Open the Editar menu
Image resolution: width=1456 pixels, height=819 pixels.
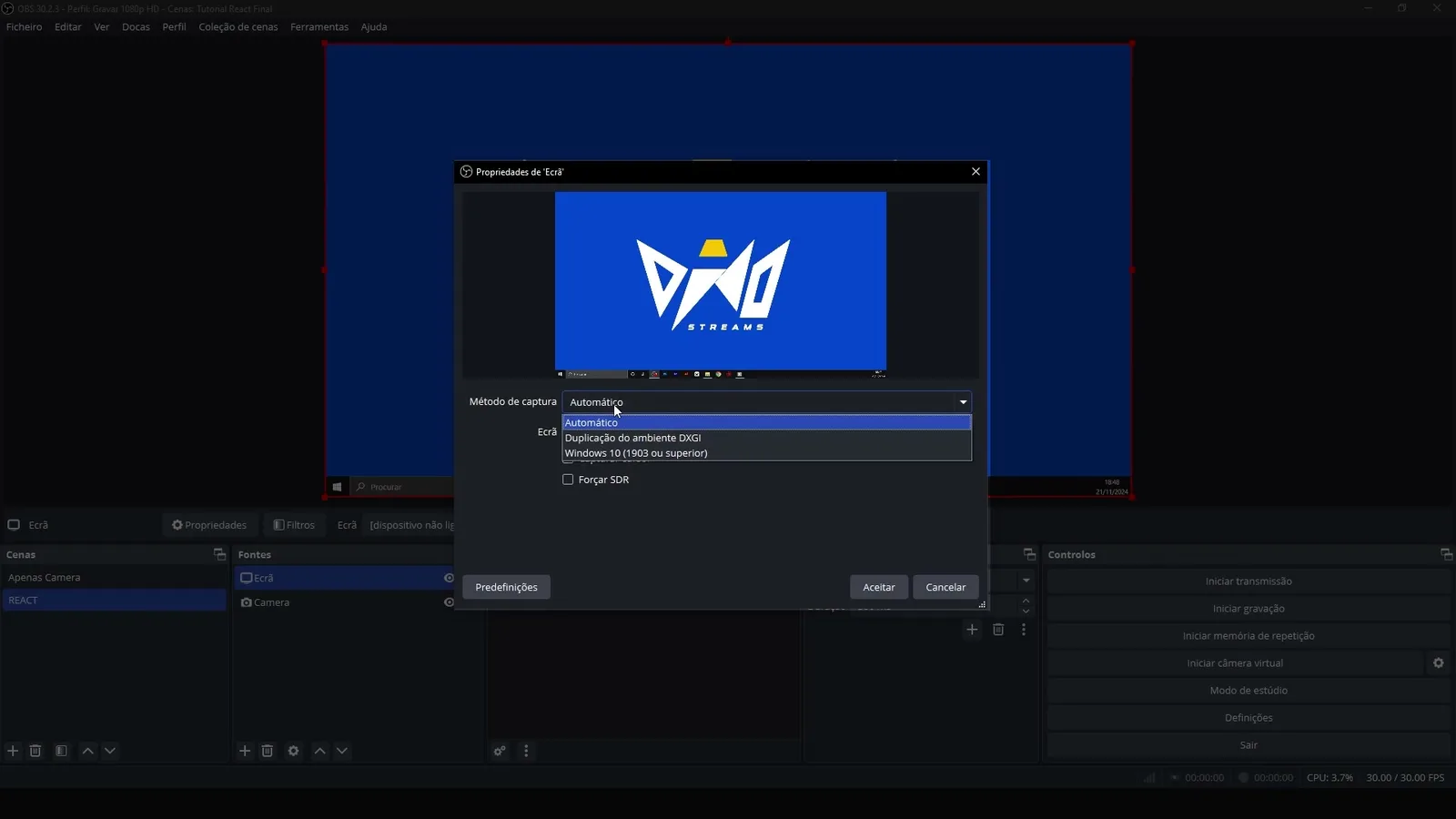[x=68, y=26]
